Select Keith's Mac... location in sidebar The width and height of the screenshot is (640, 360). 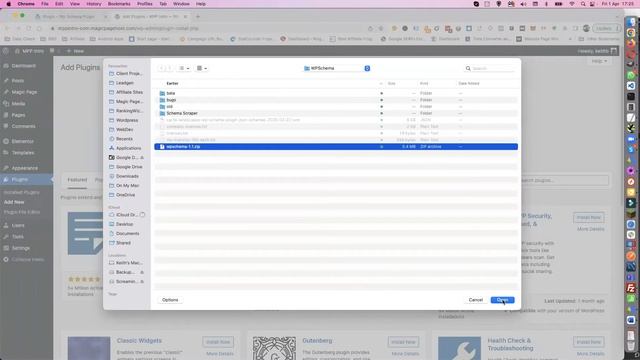126,263
